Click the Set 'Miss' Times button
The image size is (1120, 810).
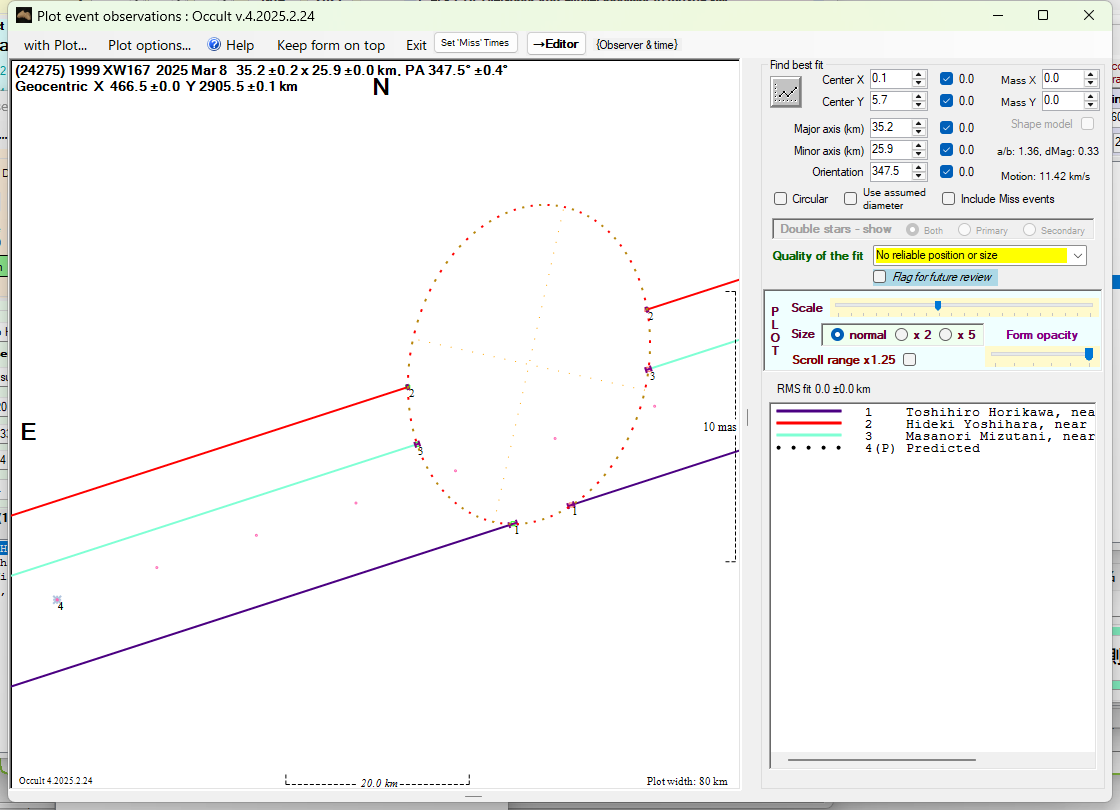coord(476,44)
